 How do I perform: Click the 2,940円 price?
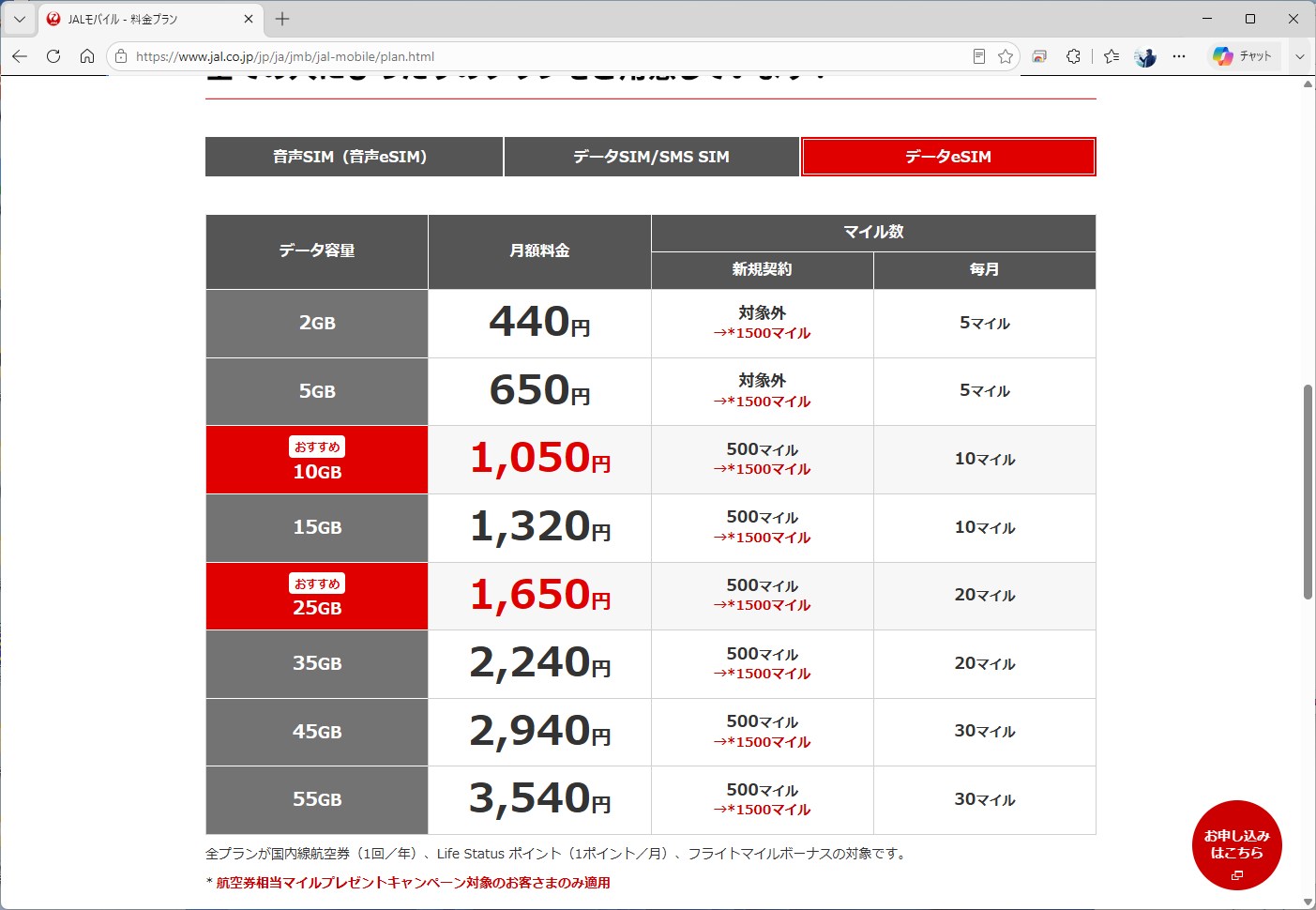coord(539,732)
